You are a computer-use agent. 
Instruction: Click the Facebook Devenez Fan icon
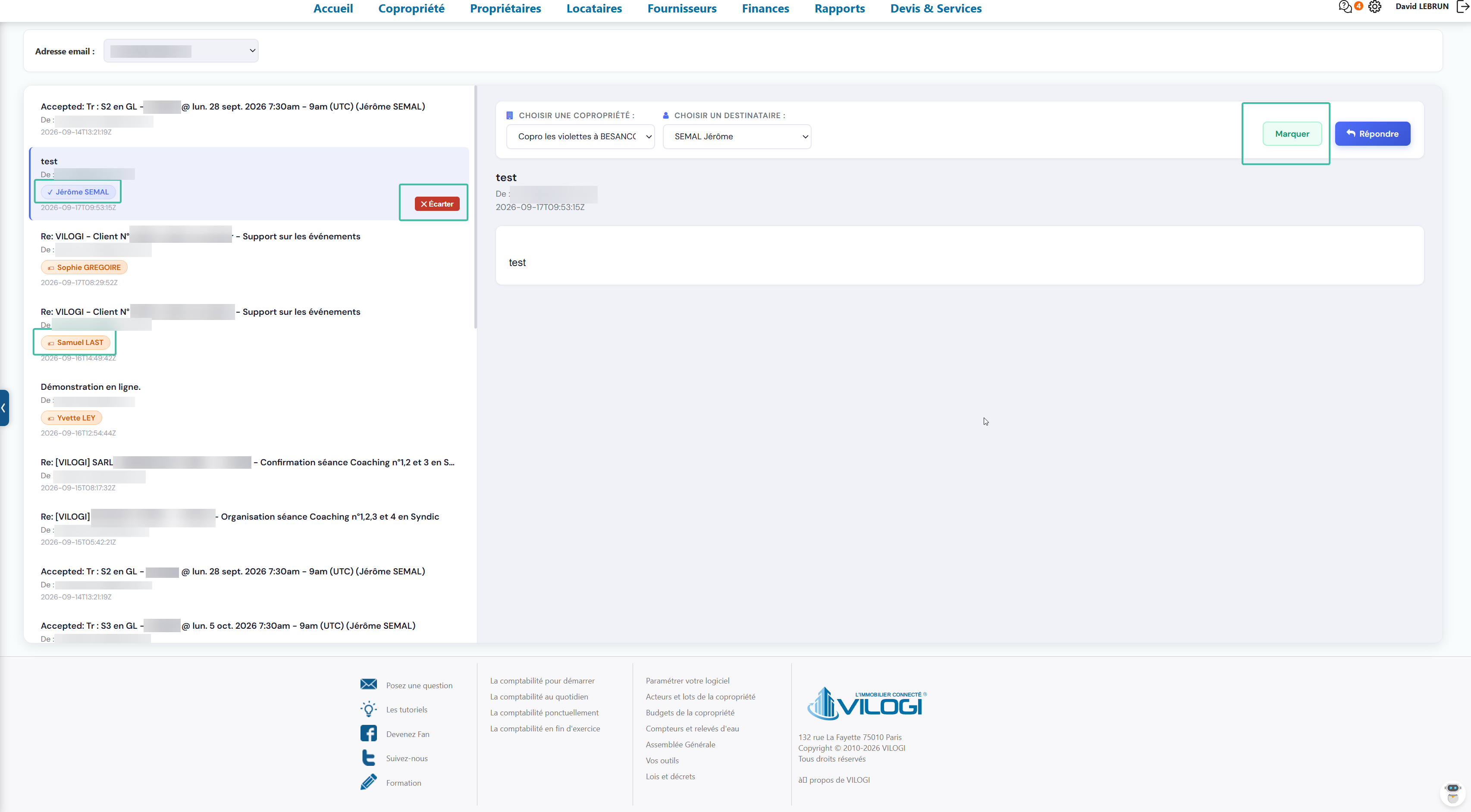(368, 733)
